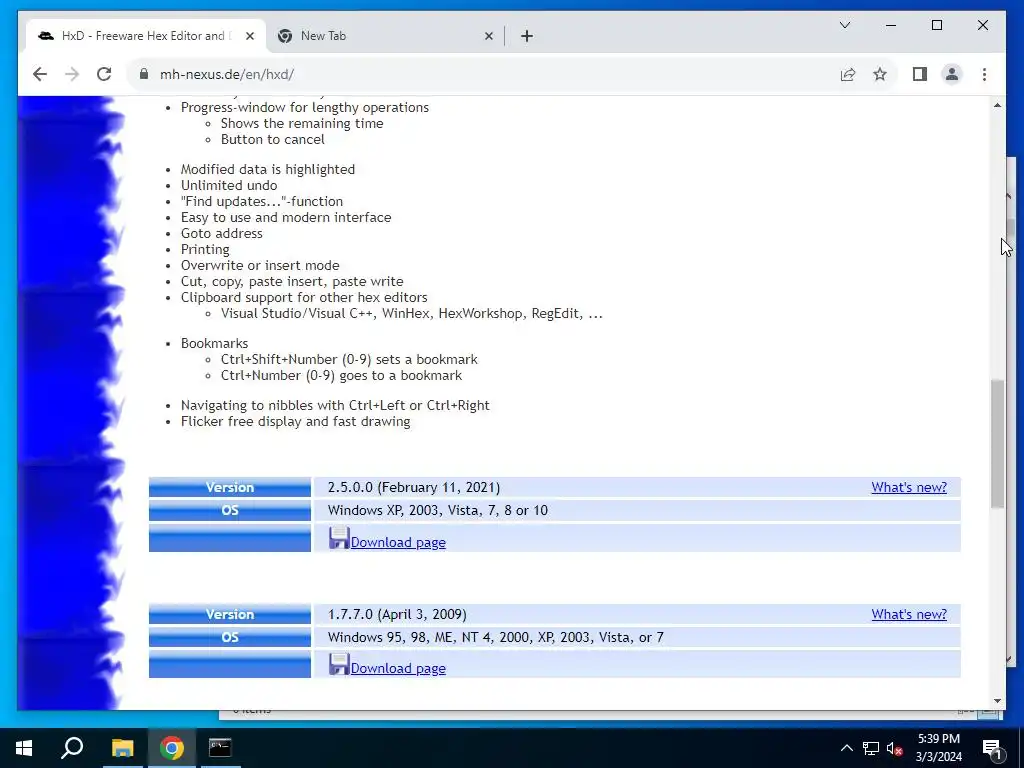The image size is (1024, 768).
Task: Open the Windows Start menu
Action: click(x=24, y=748)
